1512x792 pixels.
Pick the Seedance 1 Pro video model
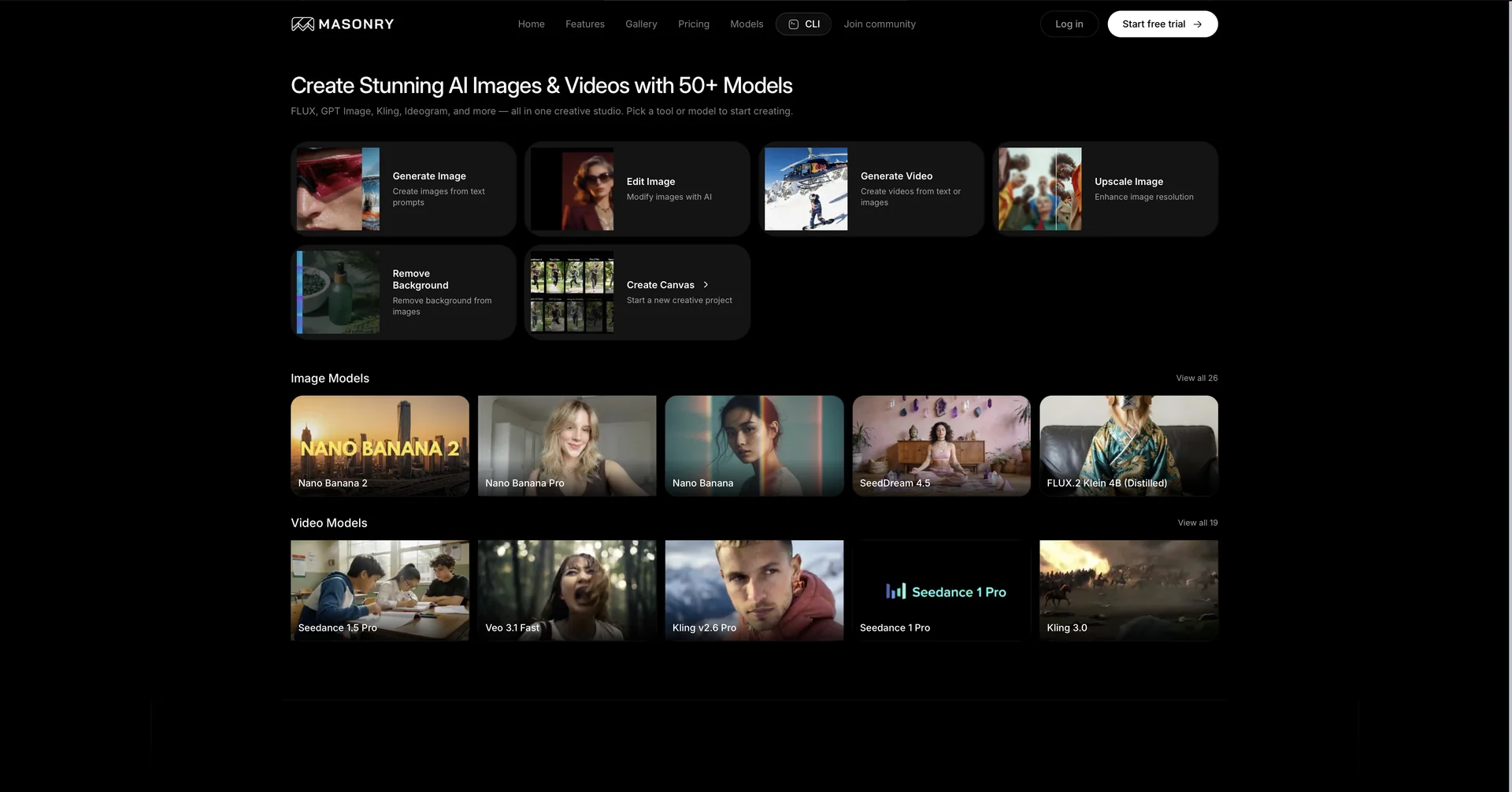coord(941,590)
